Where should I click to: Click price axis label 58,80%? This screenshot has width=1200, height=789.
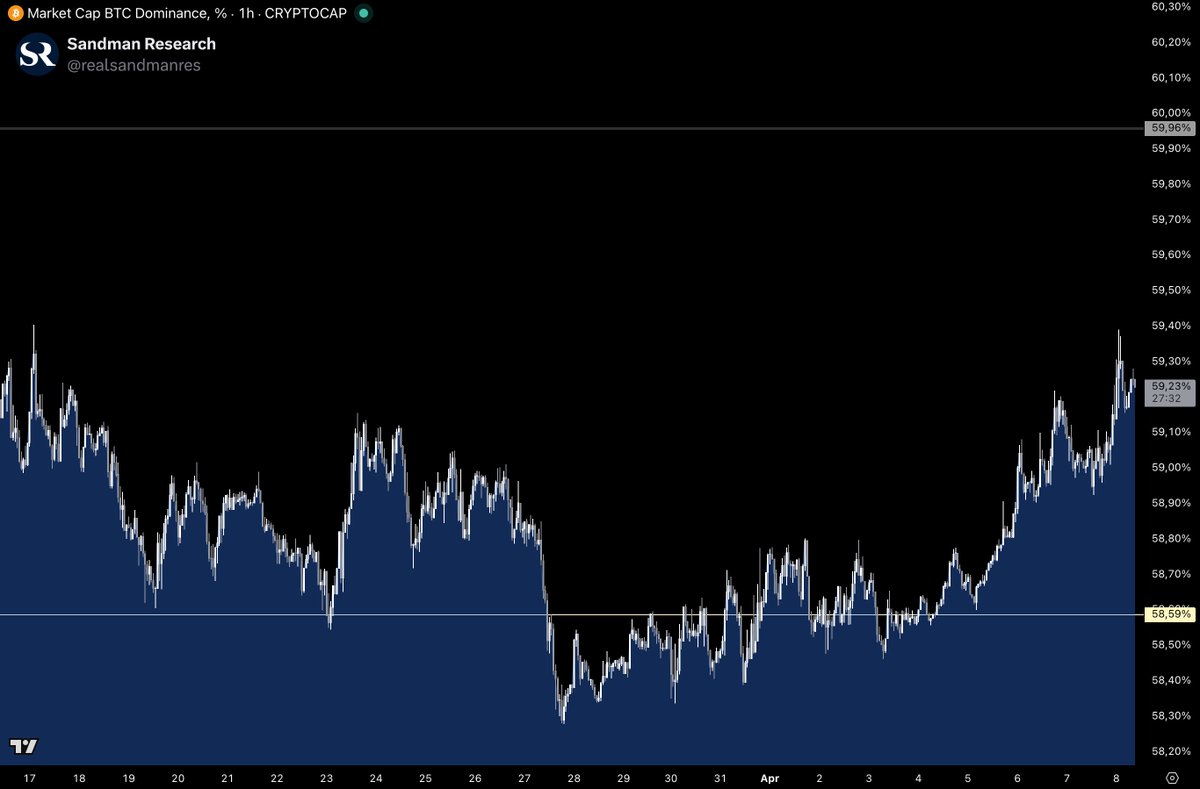coord(1171,538)
